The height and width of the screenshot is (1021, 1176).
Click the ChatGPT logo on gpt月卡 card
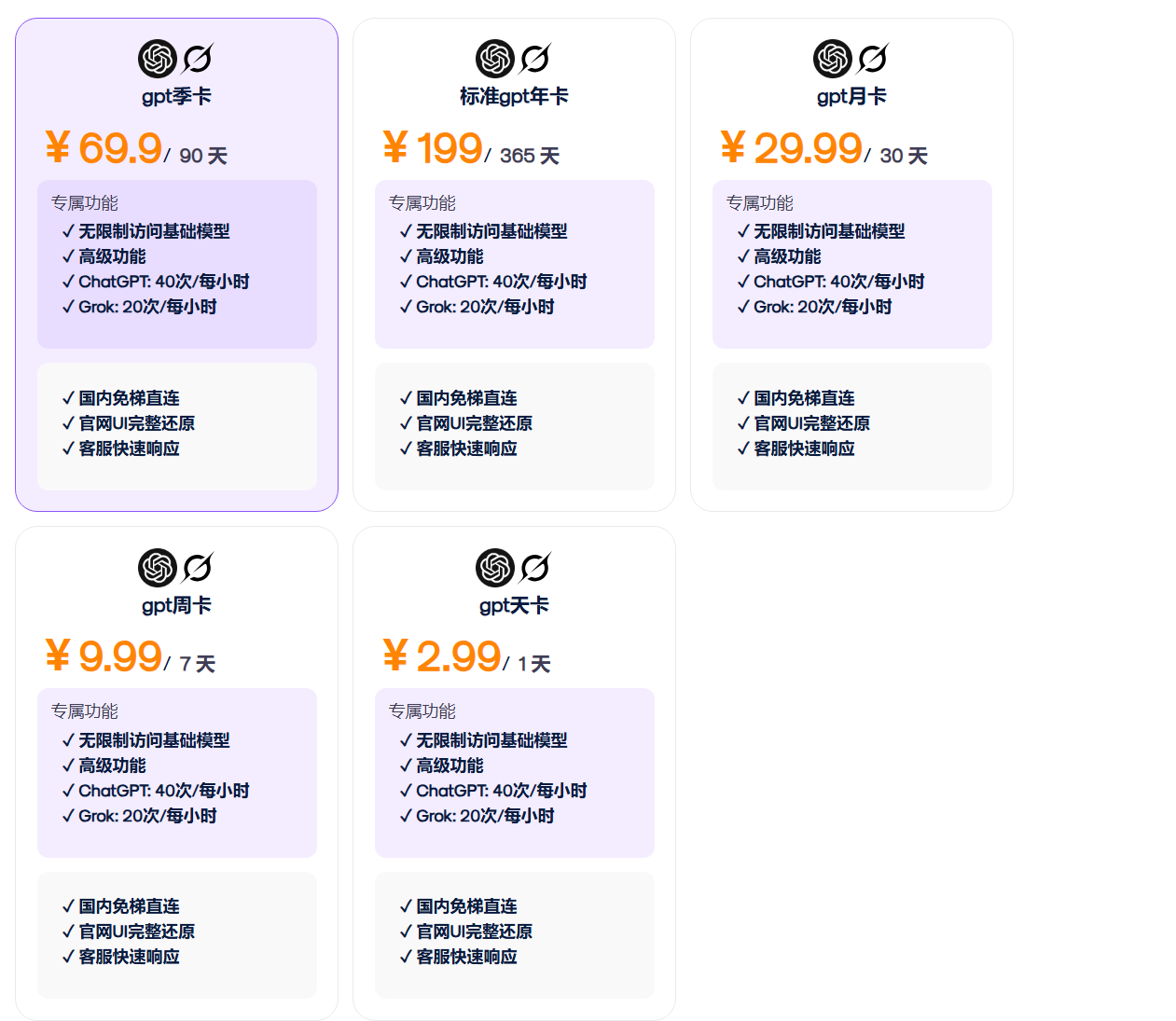click(833, 59)
